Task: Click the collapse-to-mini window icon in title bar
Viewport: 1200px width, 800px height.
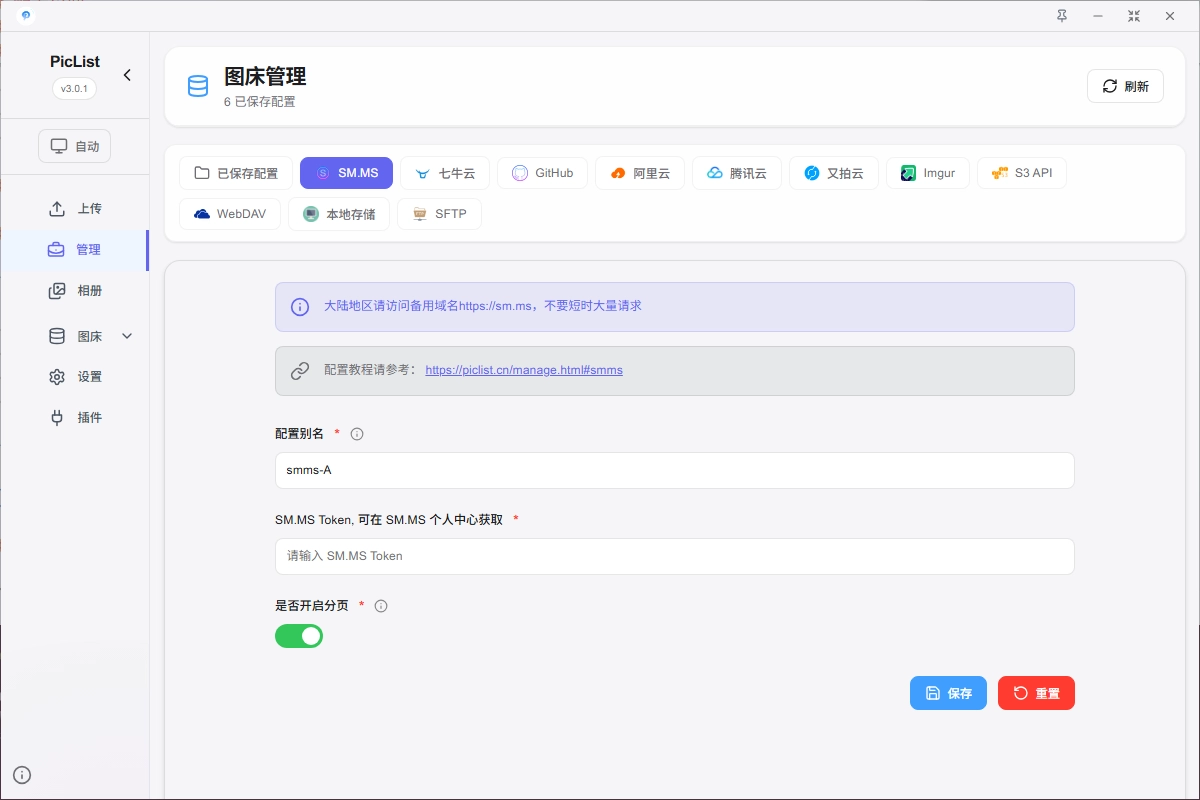Action: (x=1134, y=16)
